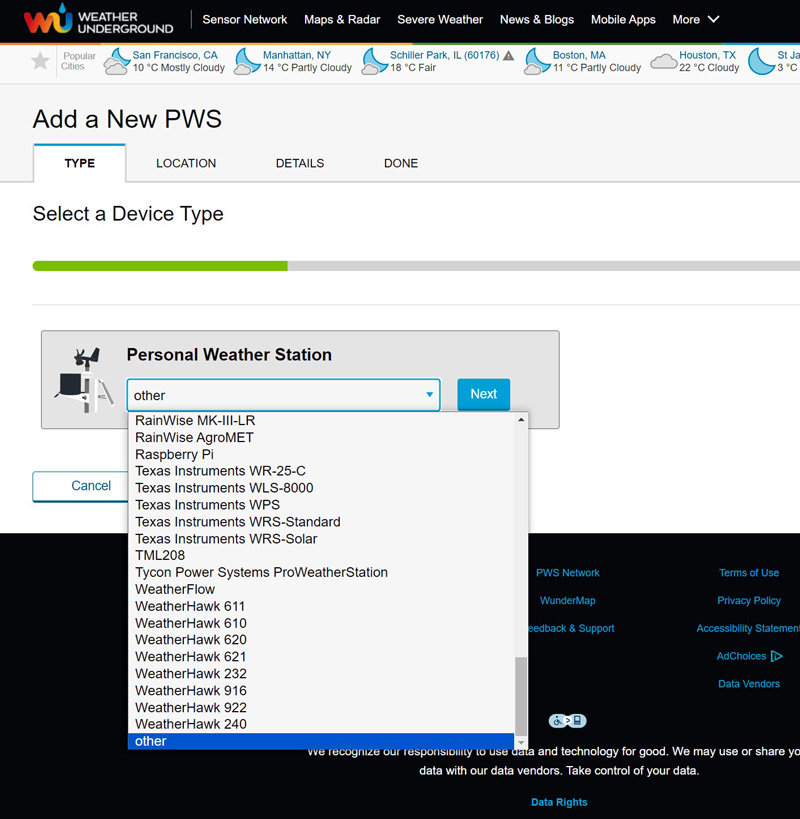Image resolution: width=800 pixels, height=819 pixels.
Task: Click the device list scrollbar thumb
Action: [x=521, y=696]
